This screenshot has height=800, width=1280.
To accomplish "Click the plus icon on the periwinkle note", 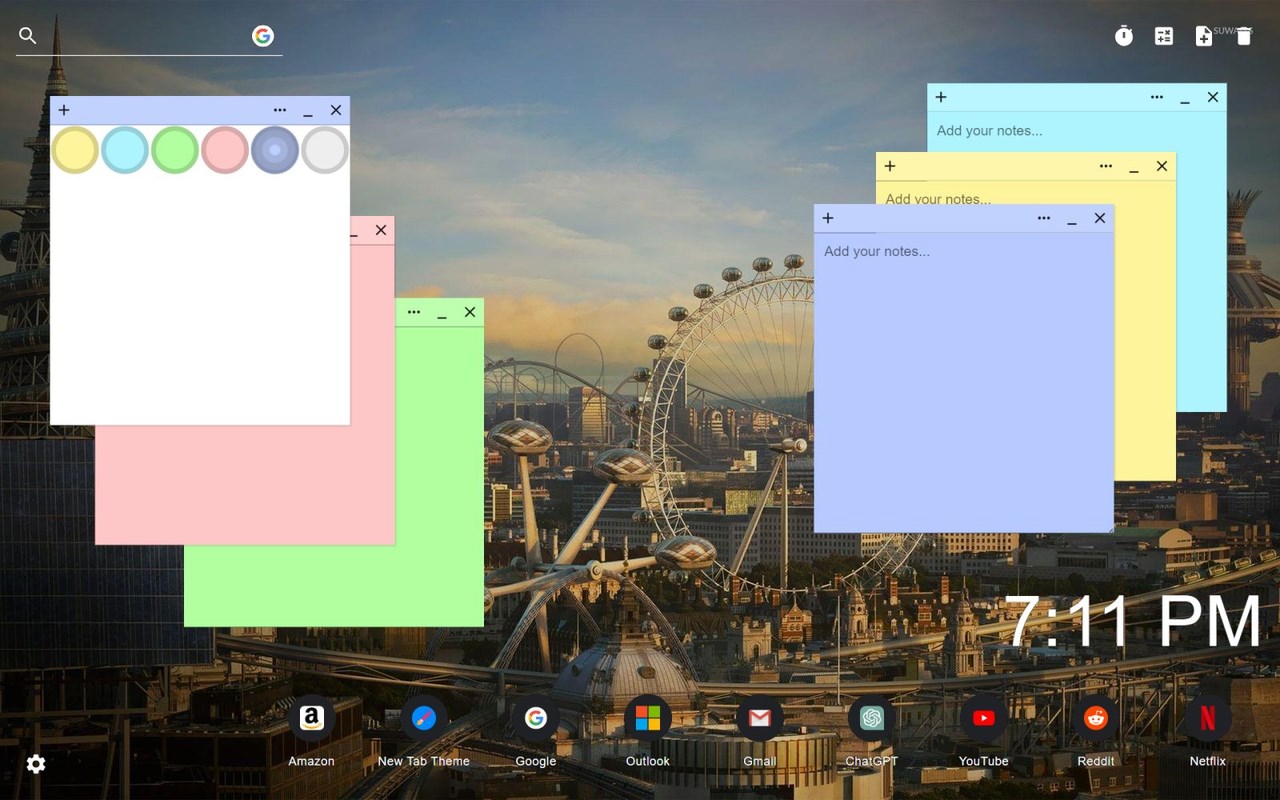I will [828, 218].
